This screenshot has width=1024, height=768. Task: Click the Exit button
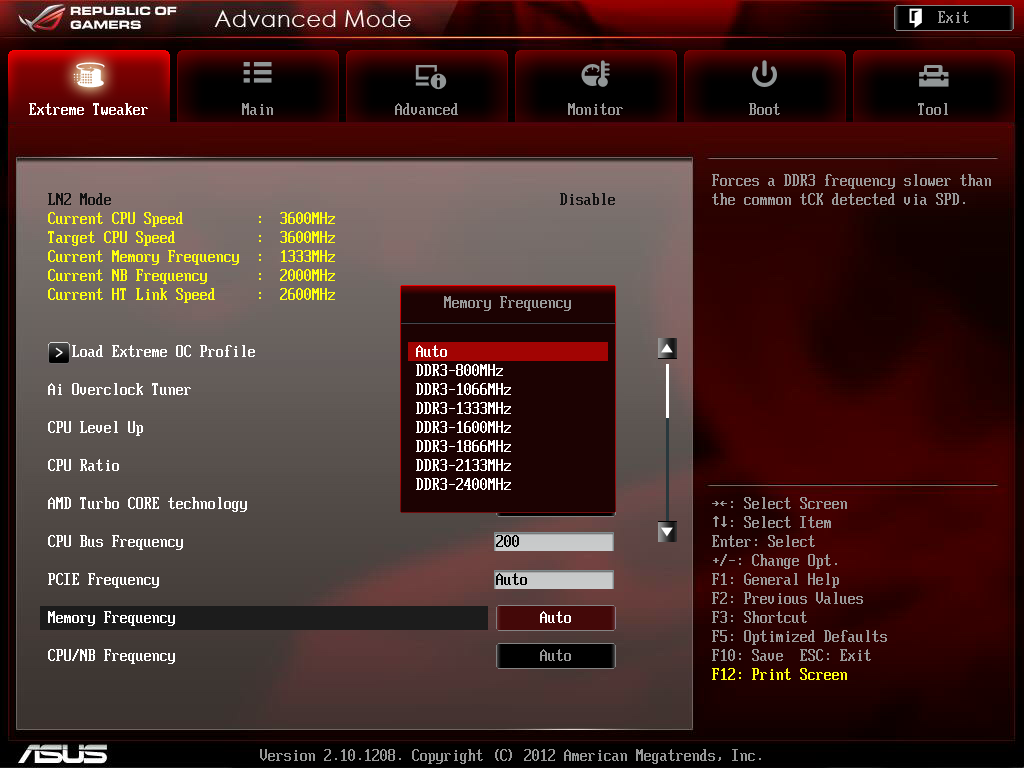click(x=953, y=18)
